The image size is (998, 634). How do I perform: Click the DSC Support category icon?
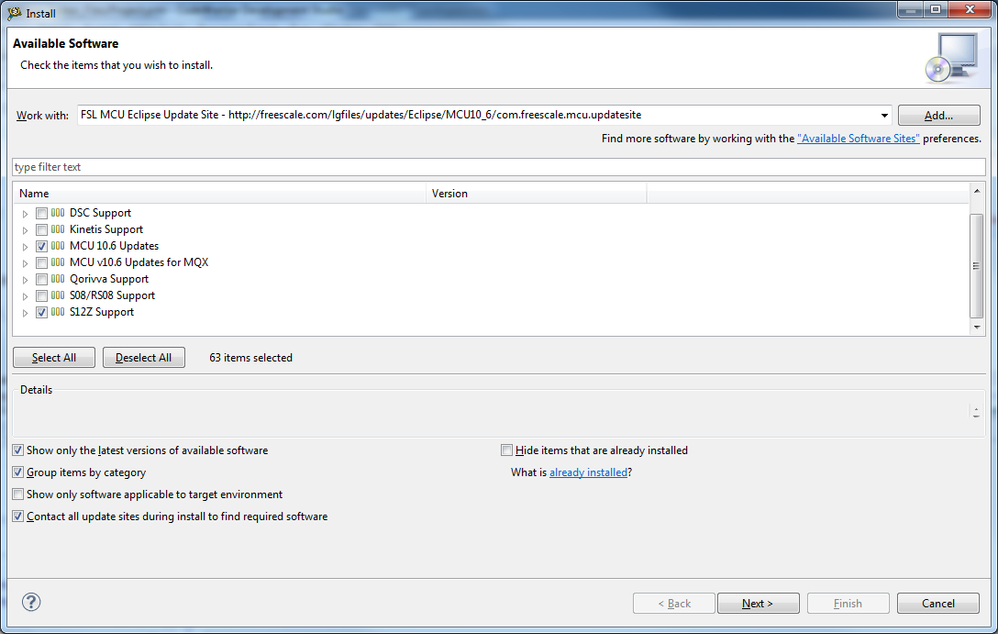pyautogui.click(x=57, y=213)
